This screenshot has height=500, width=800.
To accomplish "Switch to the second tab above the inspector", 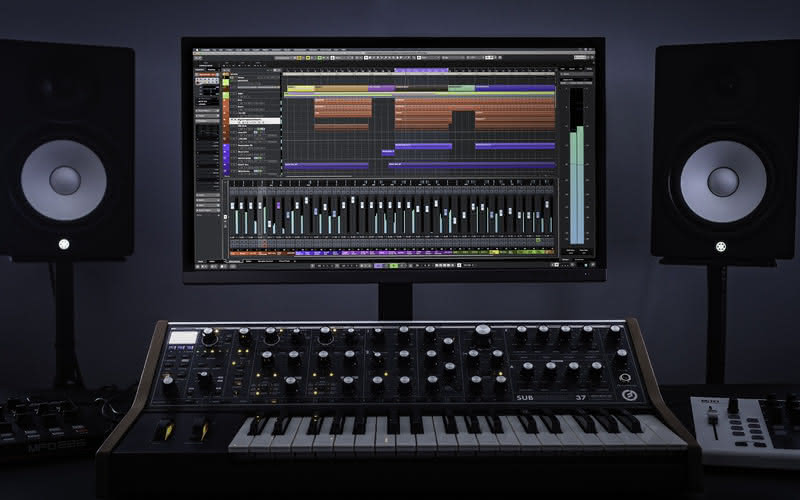I will pos(212,70).
